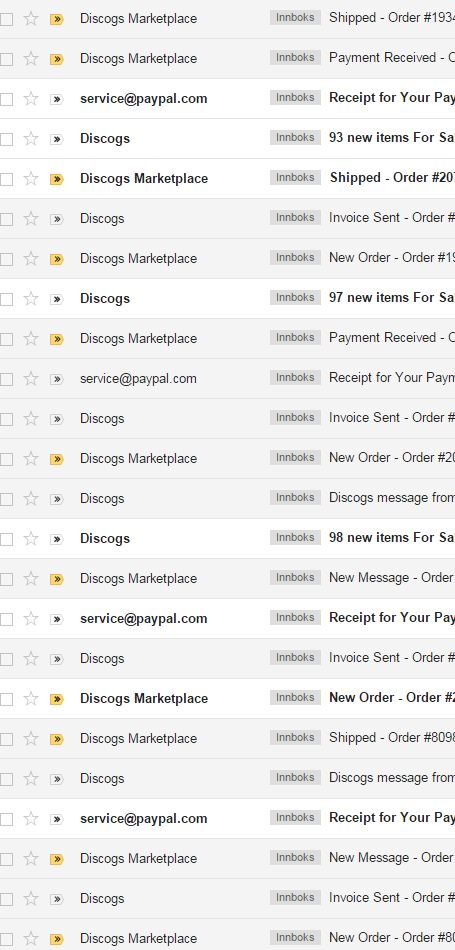Toggle importance marker on non-bold 'New Order #20'
Image resolution: width=455 pixels, height=950 pixels.
point(56,459)
